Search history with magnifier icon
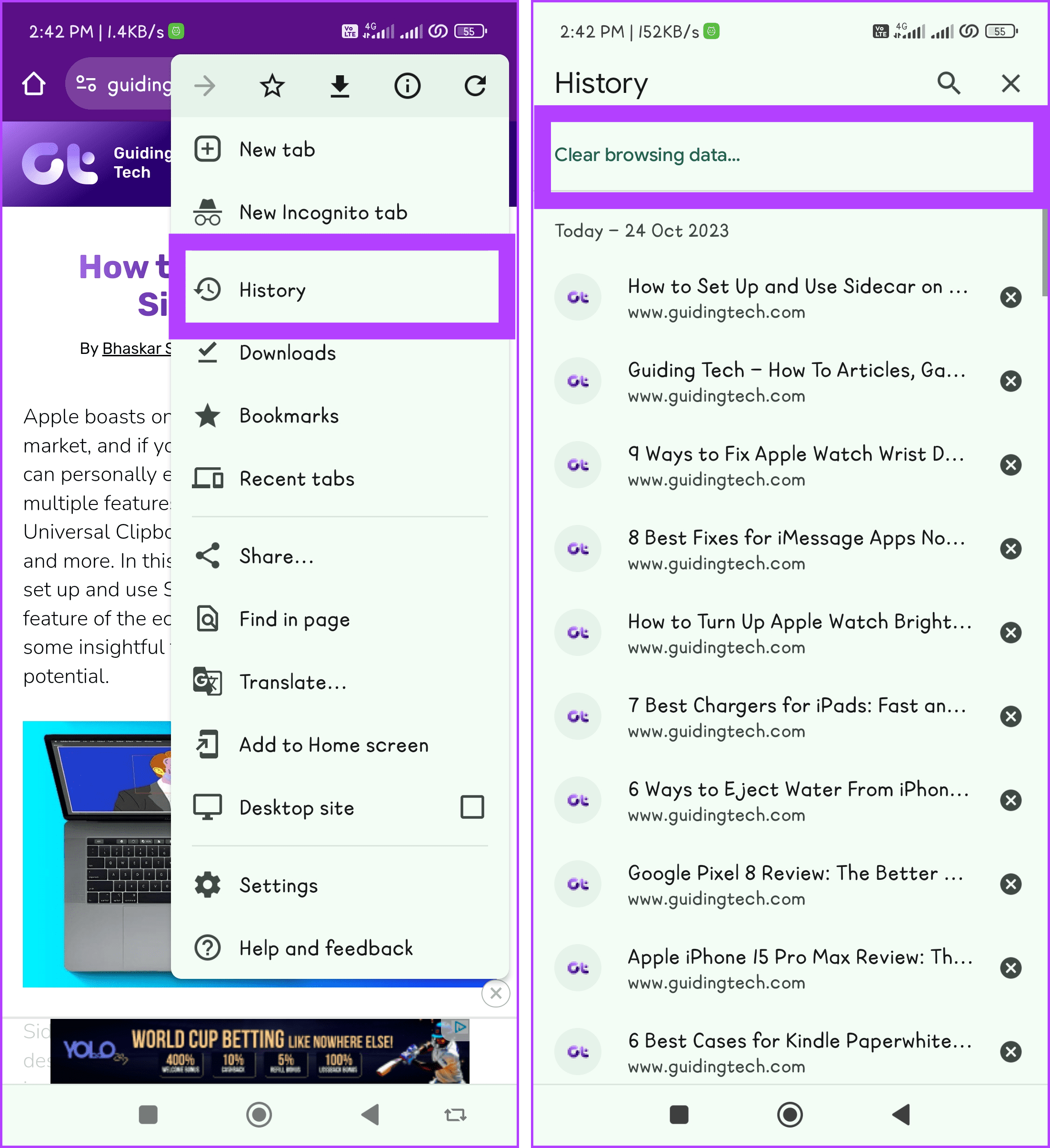 [949, 83]
